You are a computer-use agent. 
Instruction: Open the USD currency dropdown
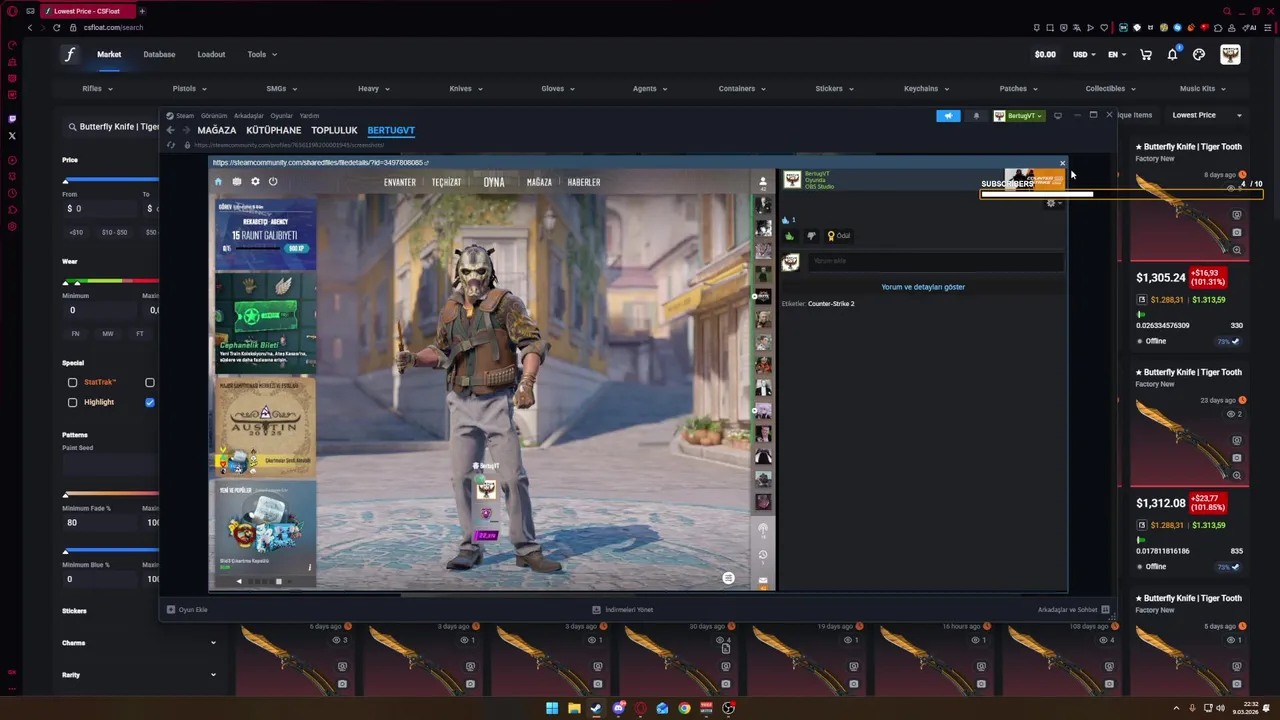pos(1084,55)
